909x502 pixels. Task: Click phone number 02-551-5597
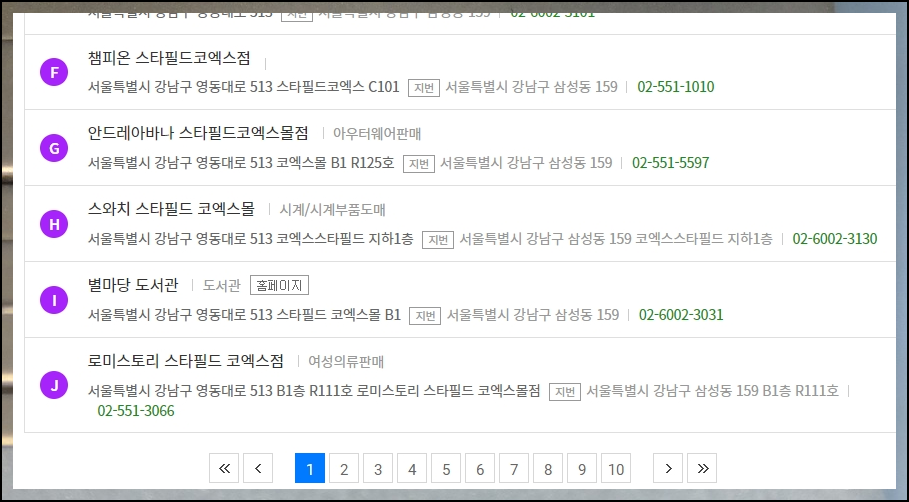(x=671, y=163)
